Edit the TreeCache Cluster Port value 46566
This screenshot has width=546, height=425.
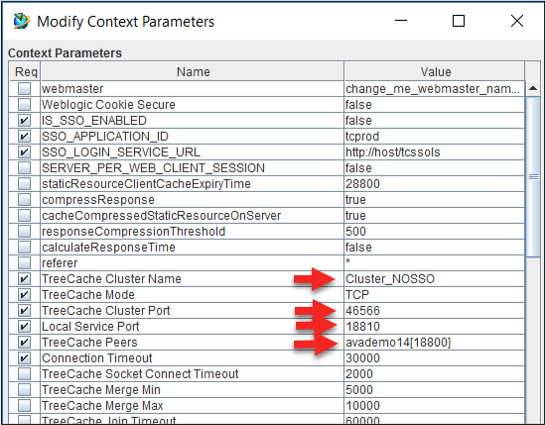pos(434,310)
